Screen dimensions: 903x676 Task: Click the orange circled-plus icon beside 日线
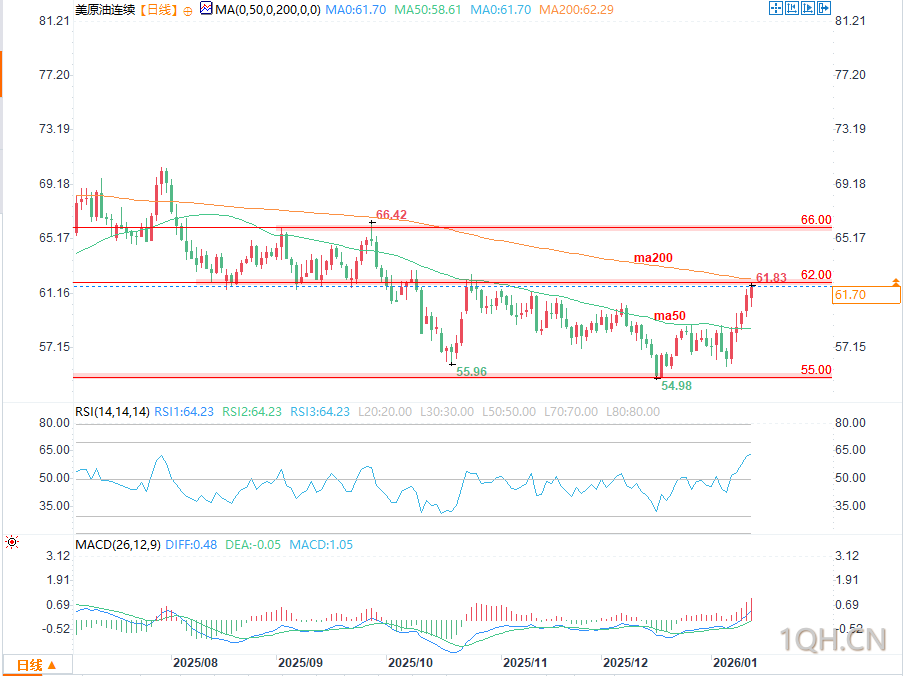pyautogui.click(x=188, y=11)
